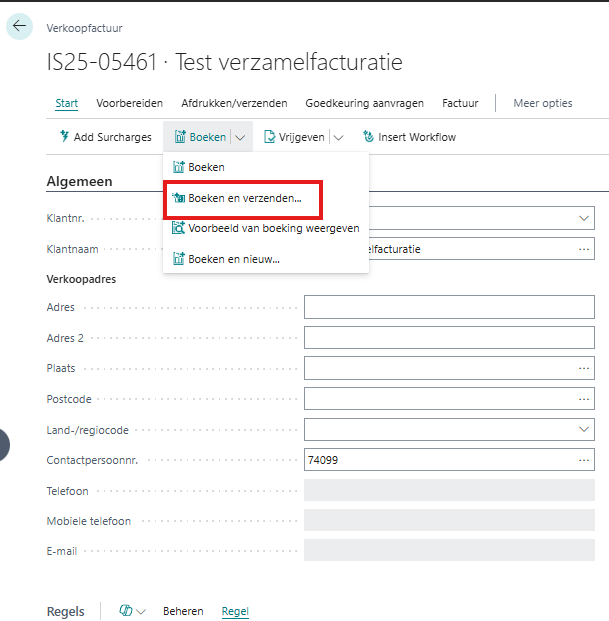Screen dimensions: 609x621
Task: Select Boeken en verzenden menu entry
Action: tap(244, 199)
